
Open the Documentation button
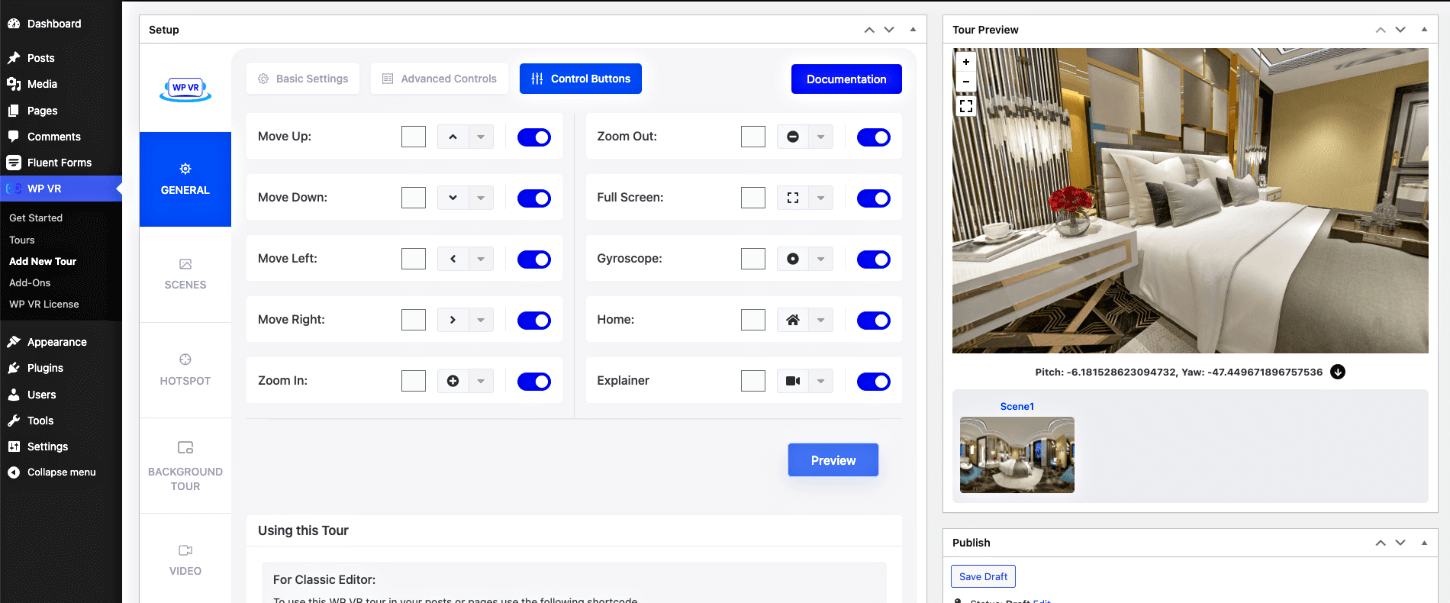tap(846, 79)
